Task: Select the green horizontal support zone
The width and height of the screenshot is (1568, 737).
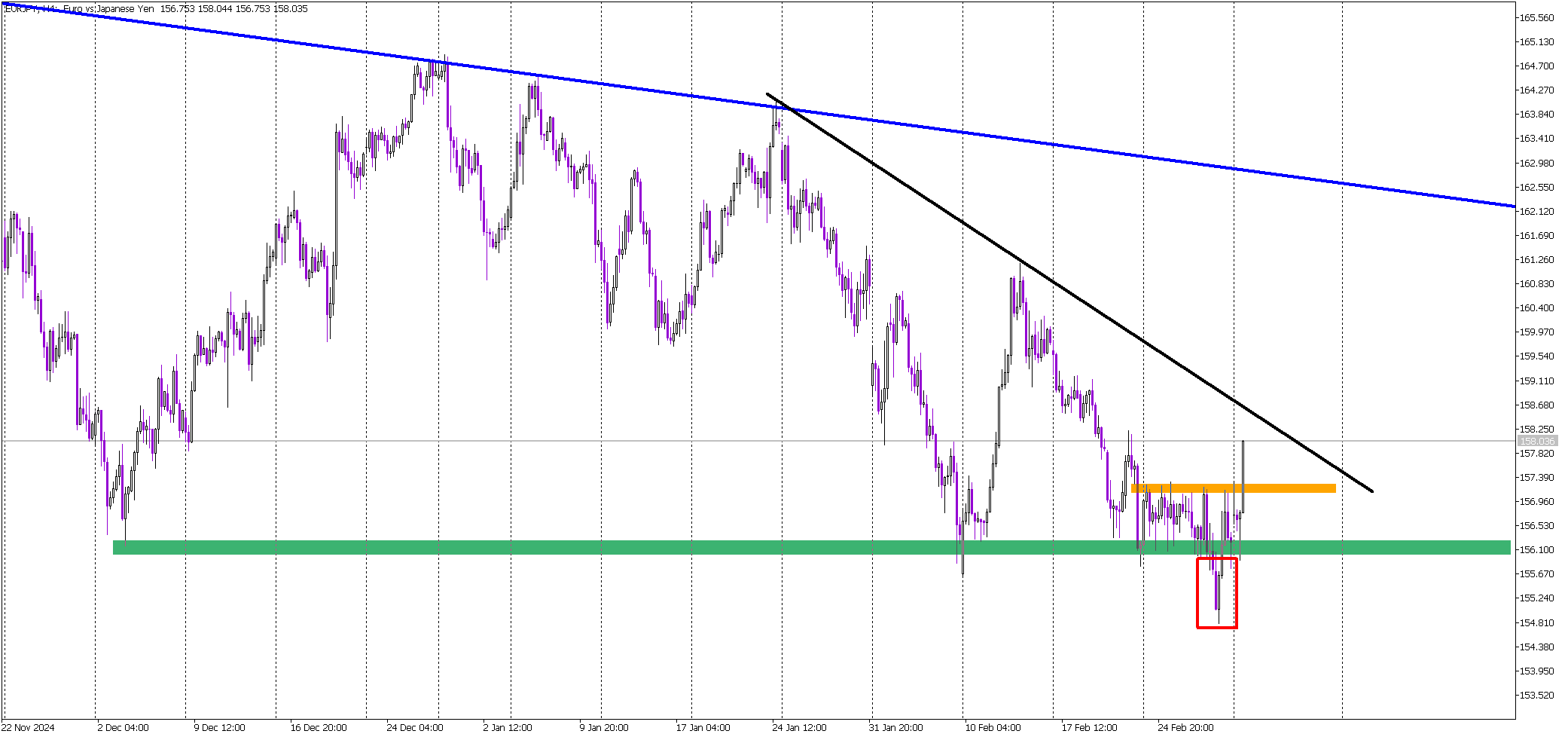Action: coord(812,547)
